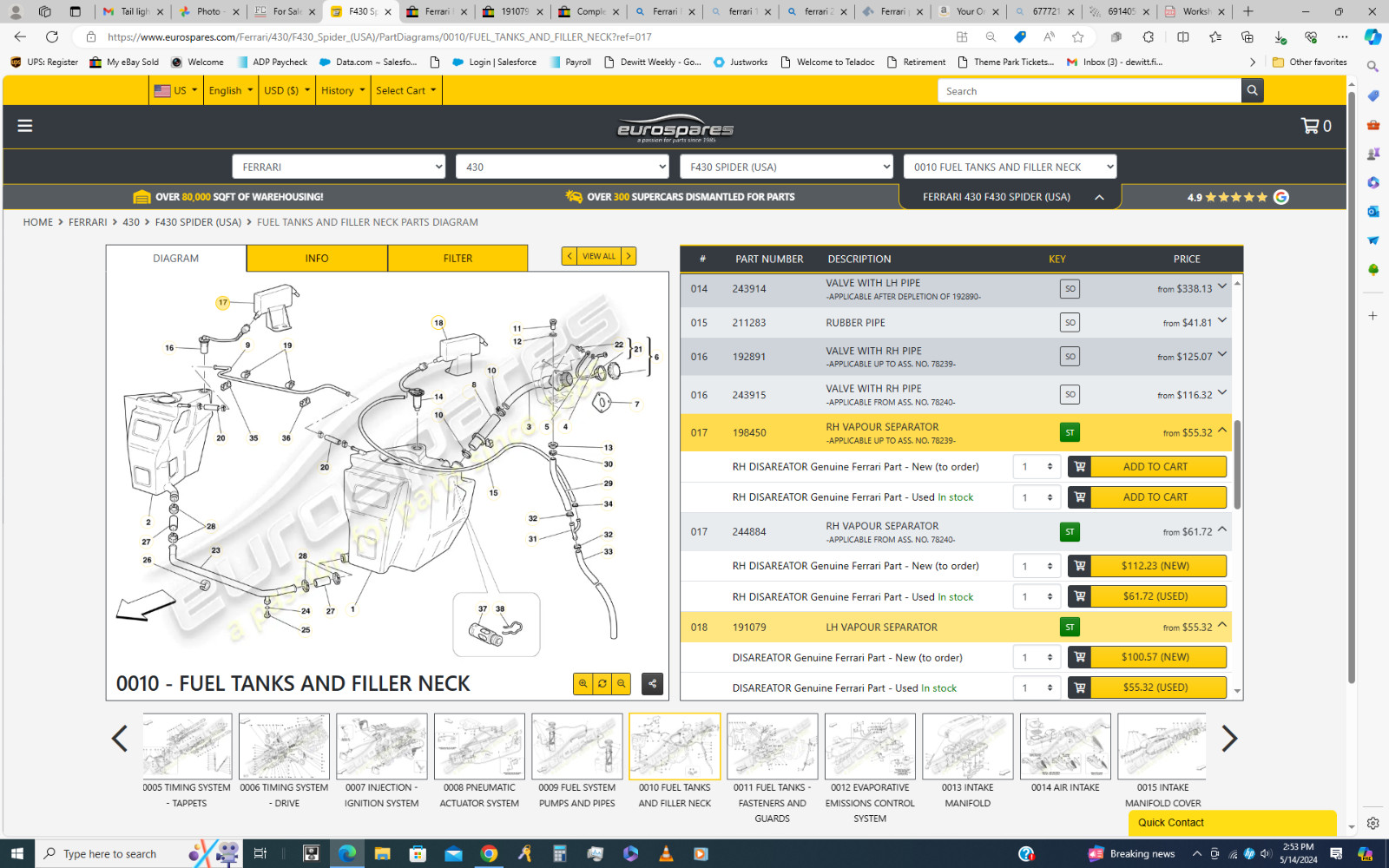The width and height of the screenshot is (1389, 868).
Task: Click the search magnifier button
Action: pos(1252,90)
